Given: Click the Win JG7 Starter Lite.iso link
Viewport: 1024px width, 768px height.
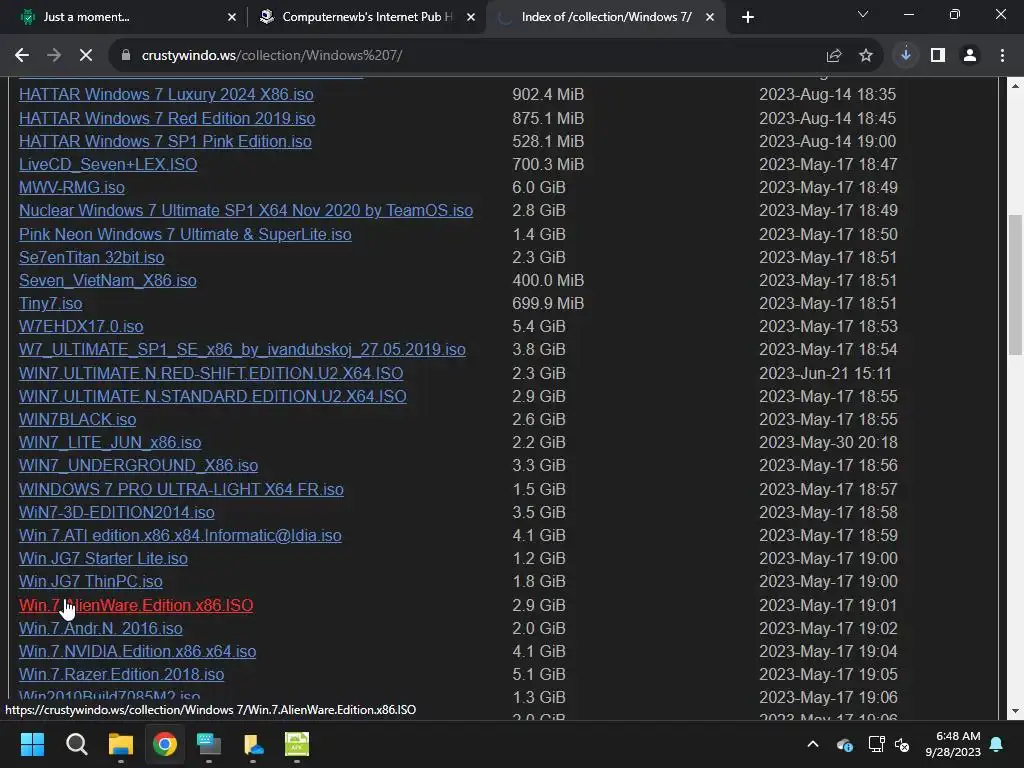Looking at the screenshot, I should [x=103, y=559].
